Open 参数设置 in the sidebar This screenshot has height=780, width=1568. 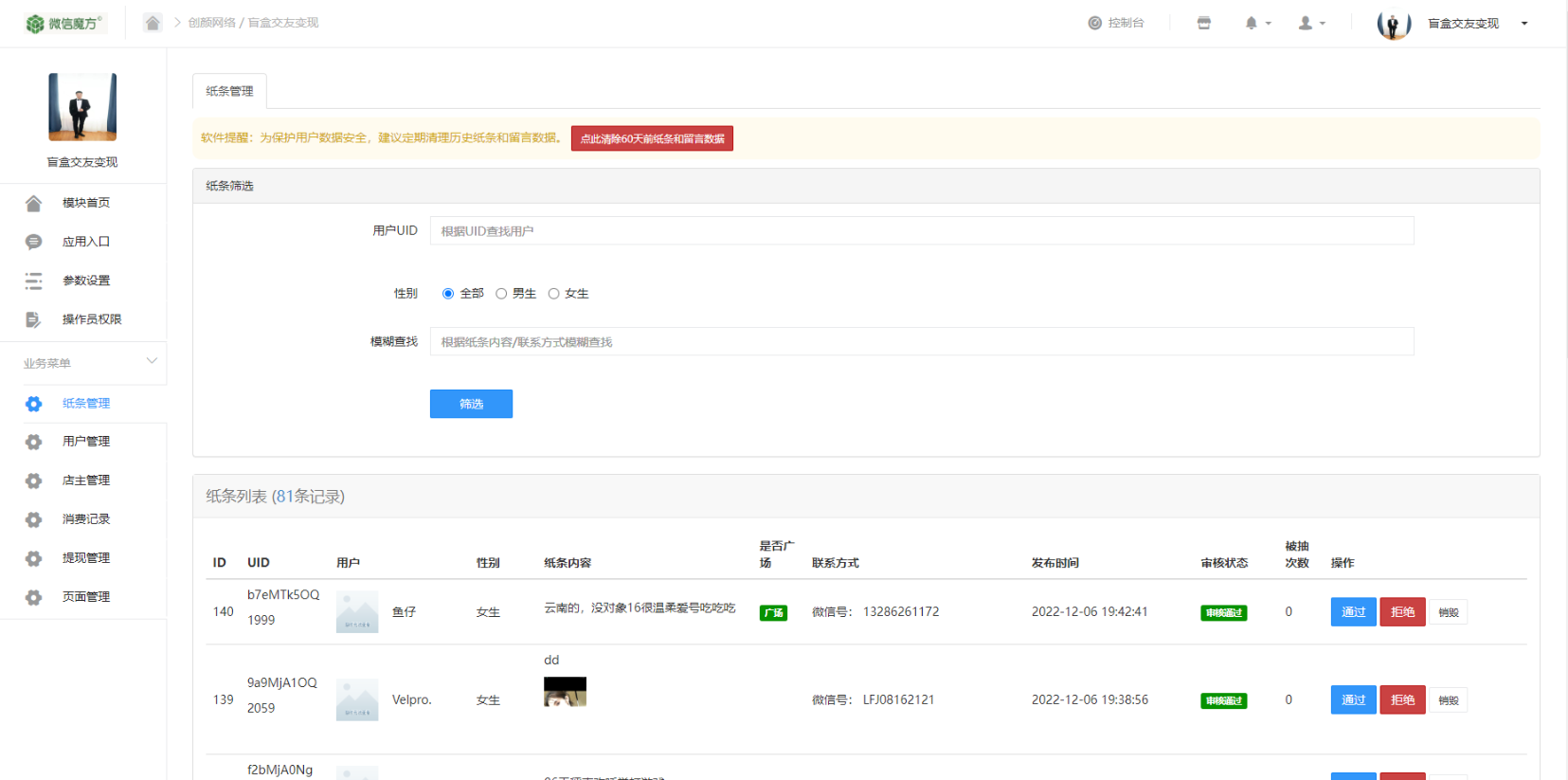point(85,281)
